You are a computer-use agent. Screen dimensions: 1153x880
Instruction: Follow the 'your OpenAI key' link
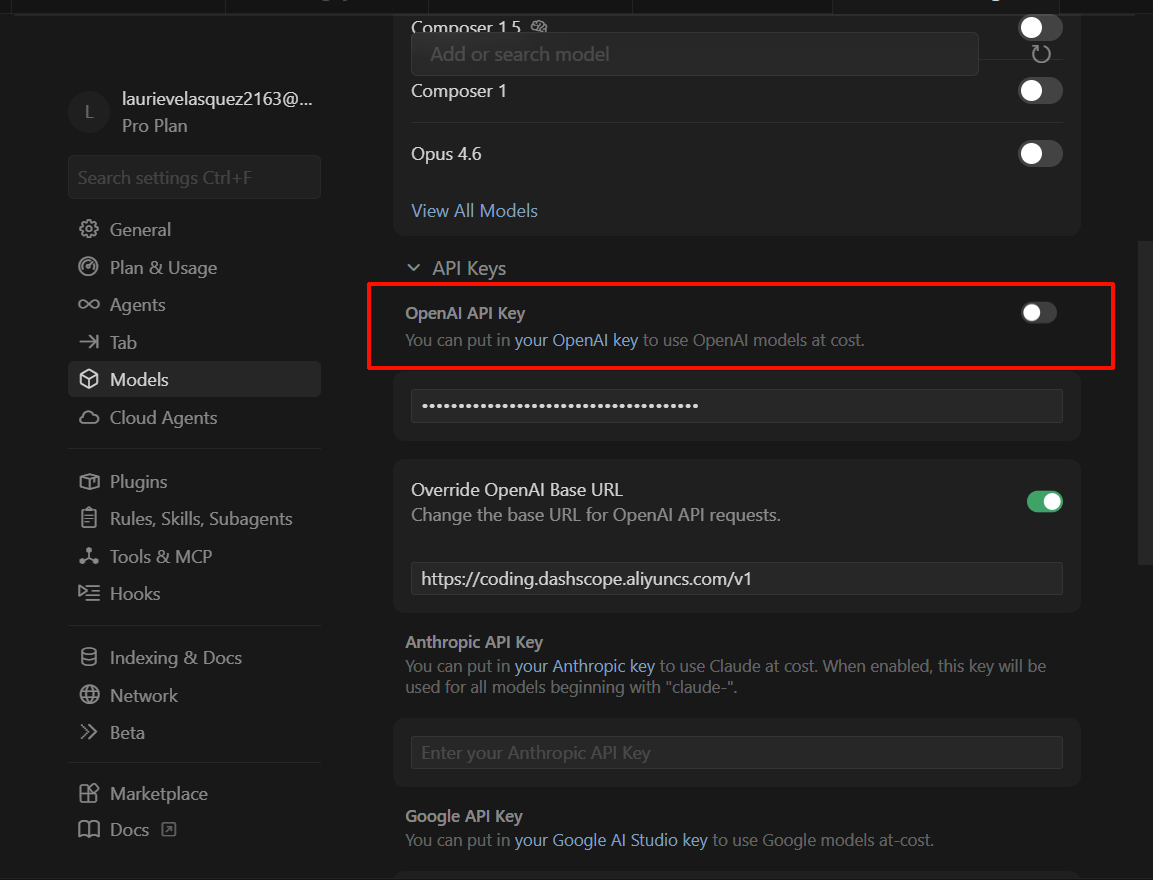click(576, 340)
